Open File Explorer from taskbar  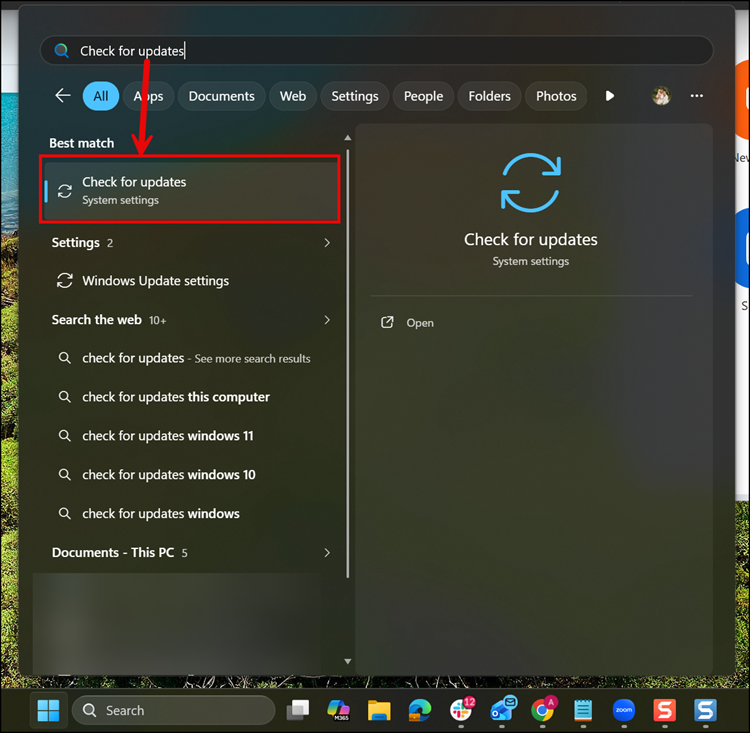click(379, 710)
